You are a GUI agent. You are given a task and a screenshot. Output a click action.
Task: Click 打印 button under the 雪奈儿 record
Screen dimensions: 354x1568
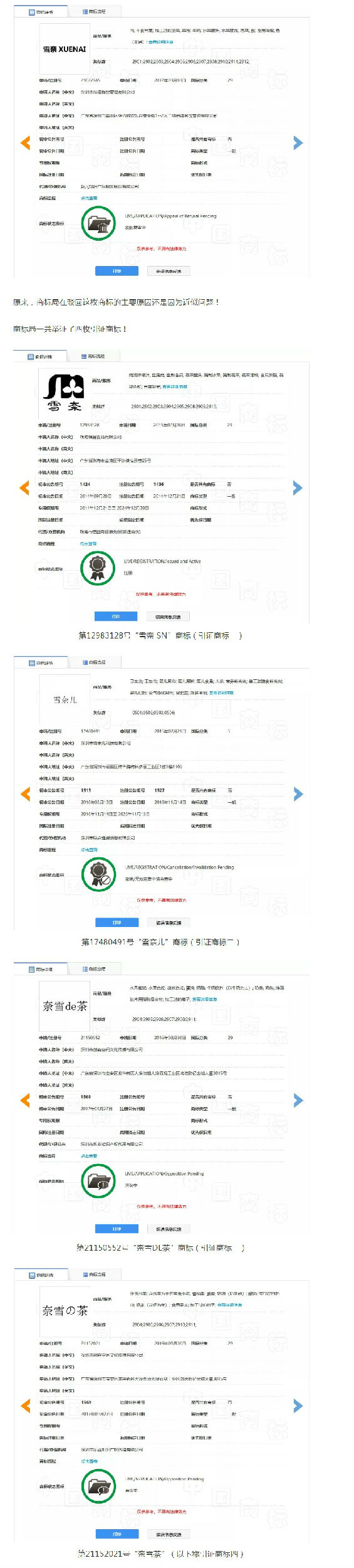[x=117, y=923]
